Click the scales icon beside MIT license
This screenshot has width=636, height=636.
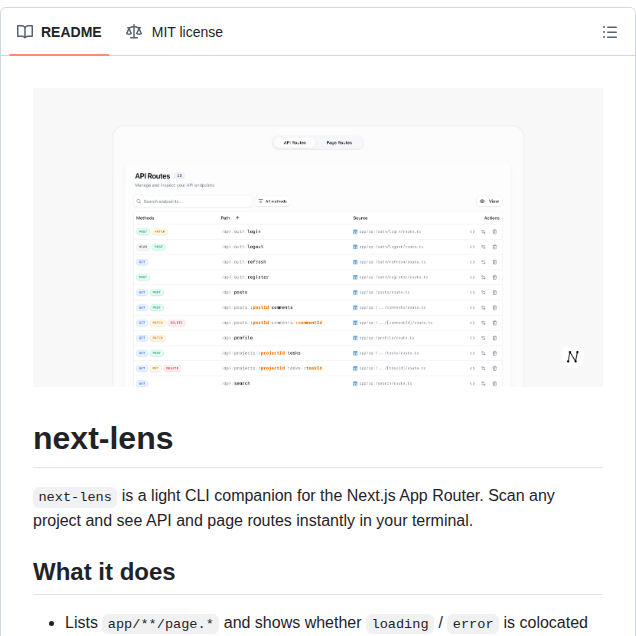pyautogui.click(x=134, y=32)
